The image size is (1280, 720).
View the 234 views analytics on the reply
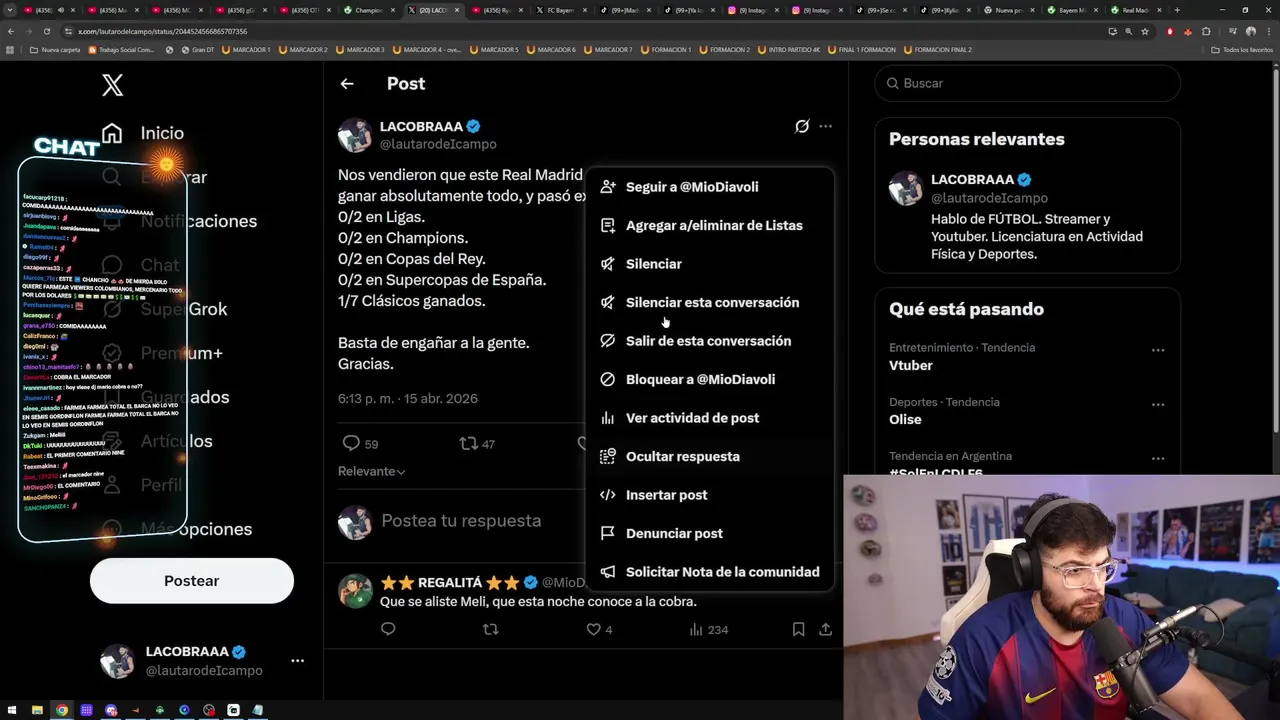pos(708,629)
